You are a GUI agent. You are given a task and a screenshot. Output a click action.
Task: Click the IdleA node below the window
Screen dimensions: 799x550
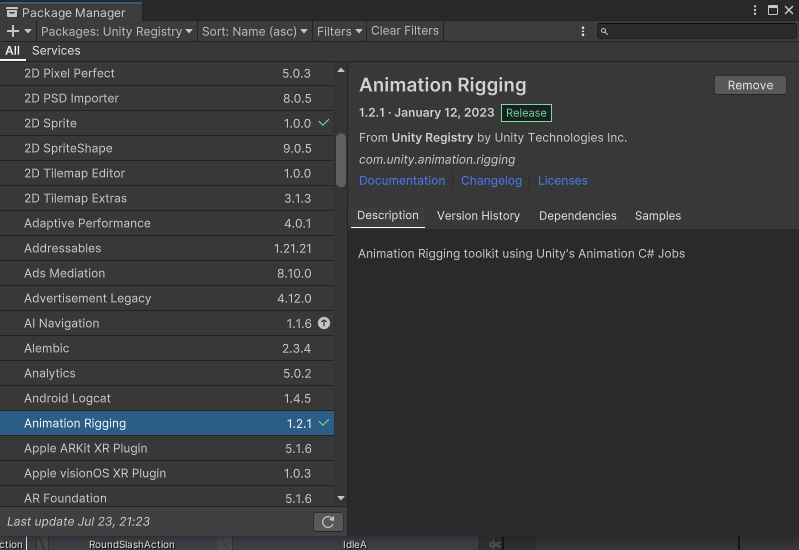coord(355,544)
